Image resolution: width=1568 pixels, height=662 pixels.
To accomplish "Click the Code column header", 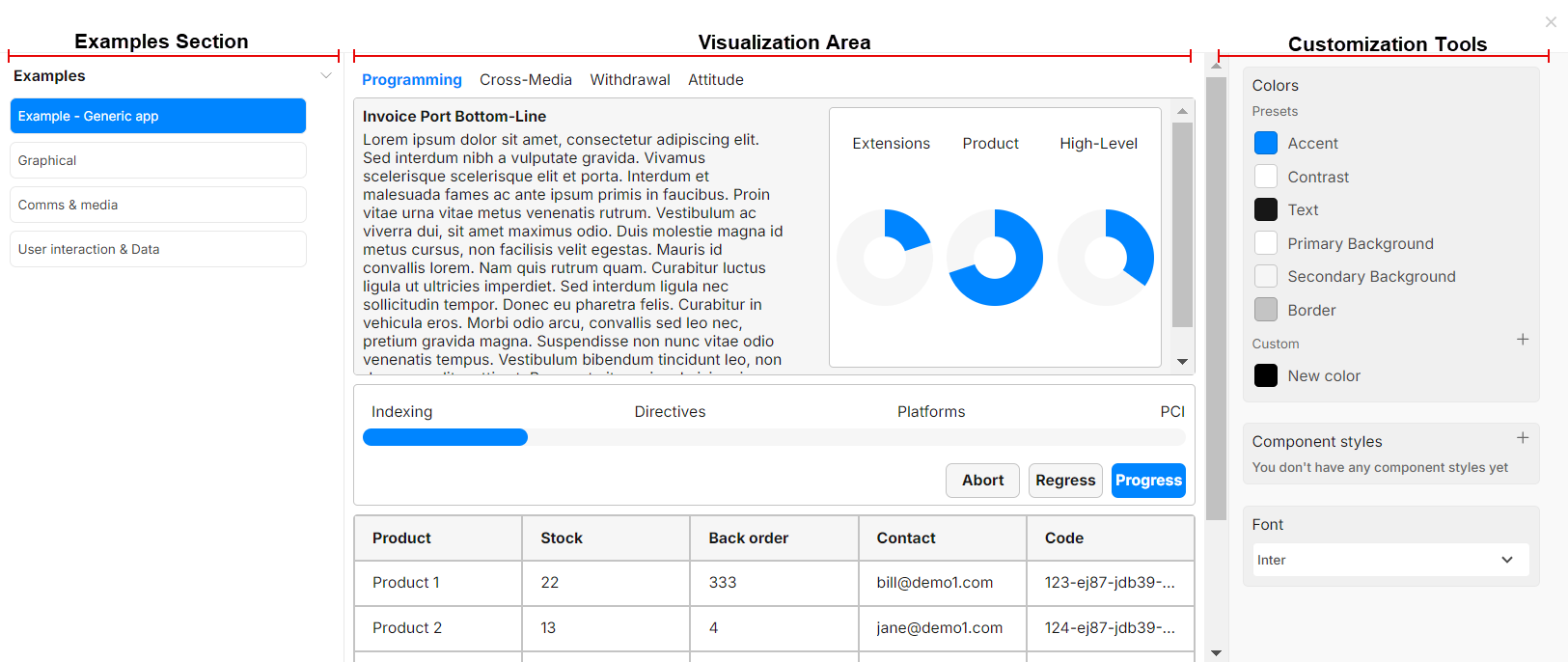I will point(1111,538).
